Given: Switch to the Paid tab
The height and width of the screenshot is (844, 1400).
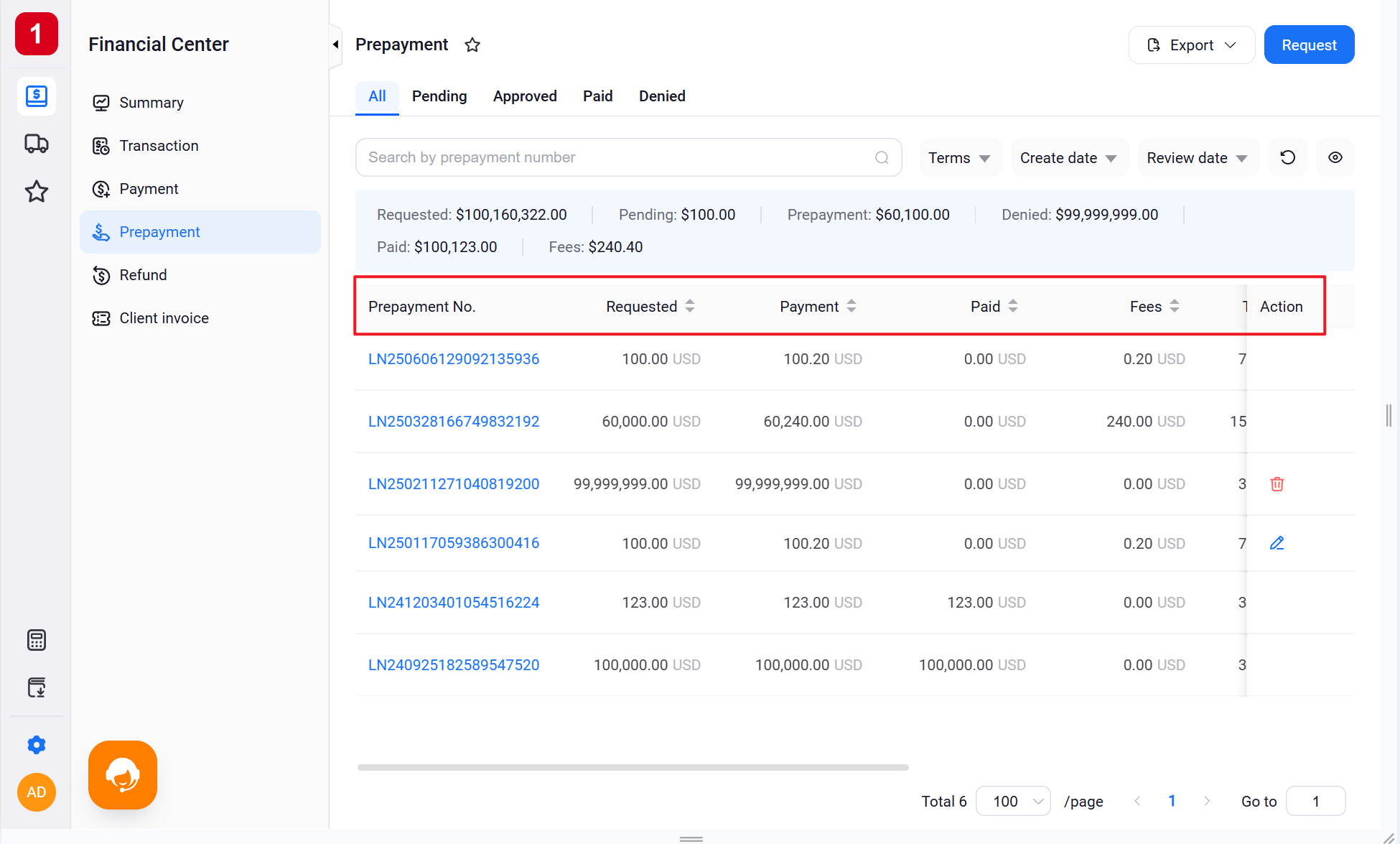Looking at the screenshot, I should coord(598,96).
